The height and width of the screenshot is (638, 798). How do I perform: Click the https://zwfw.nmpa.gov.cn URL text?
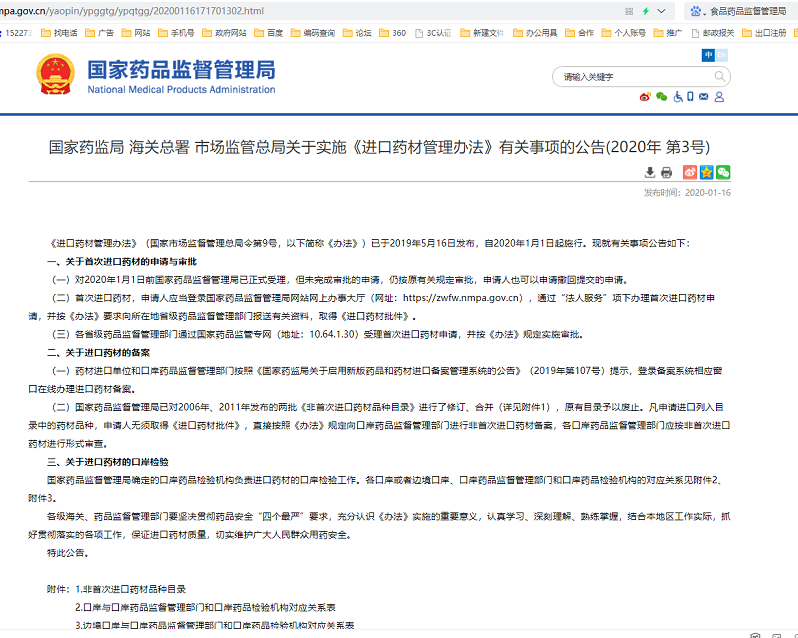pos(463,298)
